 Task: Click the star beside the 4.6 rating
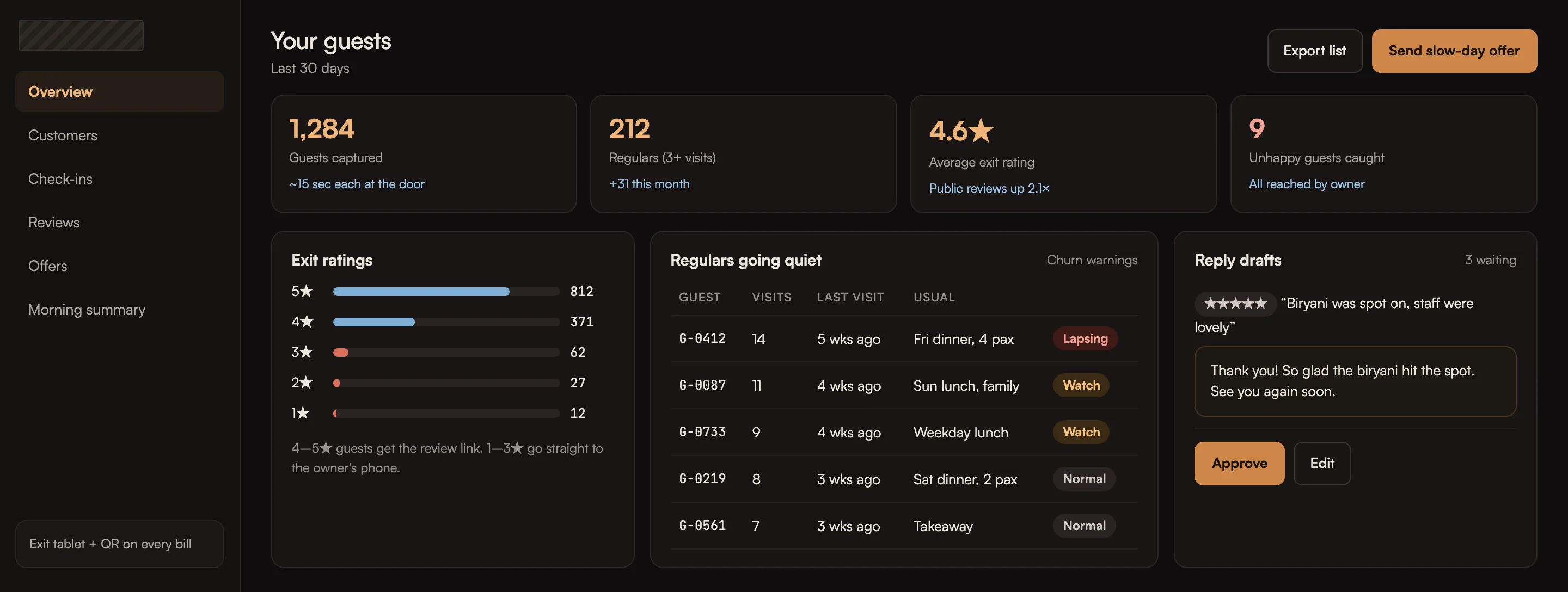(x=981, y=130)
